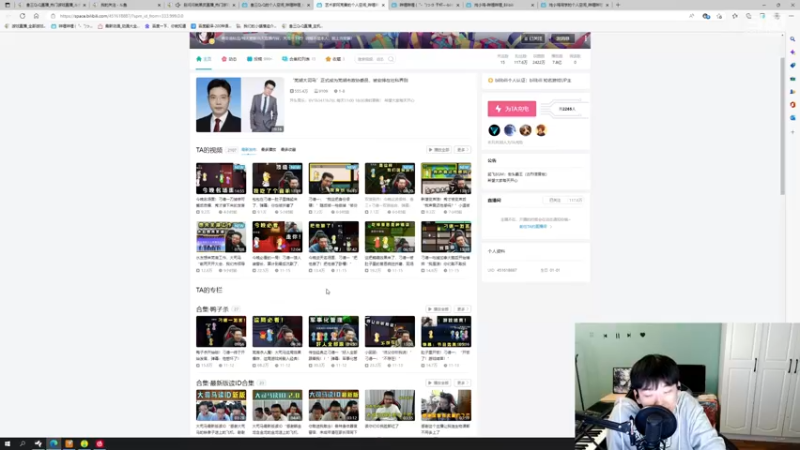
Task: Open the fourth charger avatar, orange hair
Action: (x=541, y=130)
